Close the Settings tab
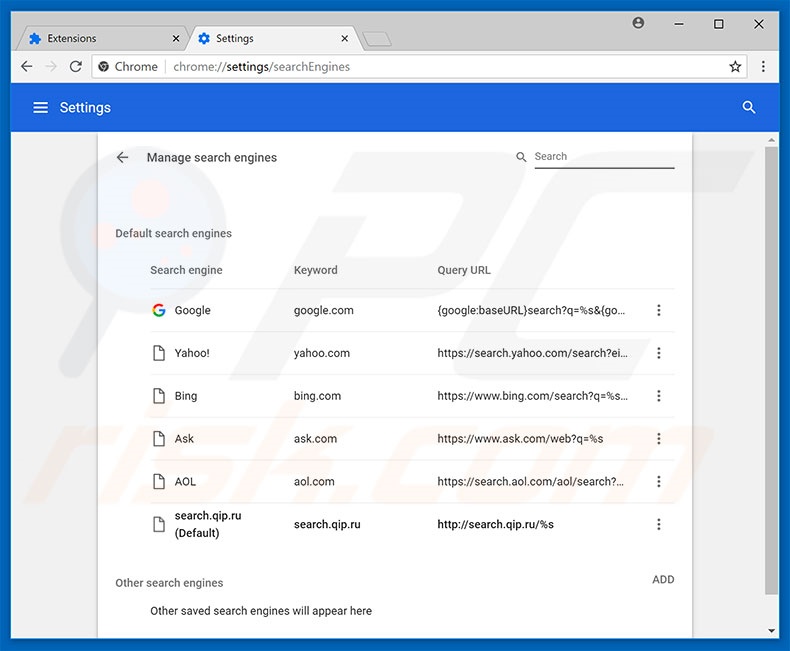Image resolution: width=790 pixels, height=651 pixels. pos(345,38)
